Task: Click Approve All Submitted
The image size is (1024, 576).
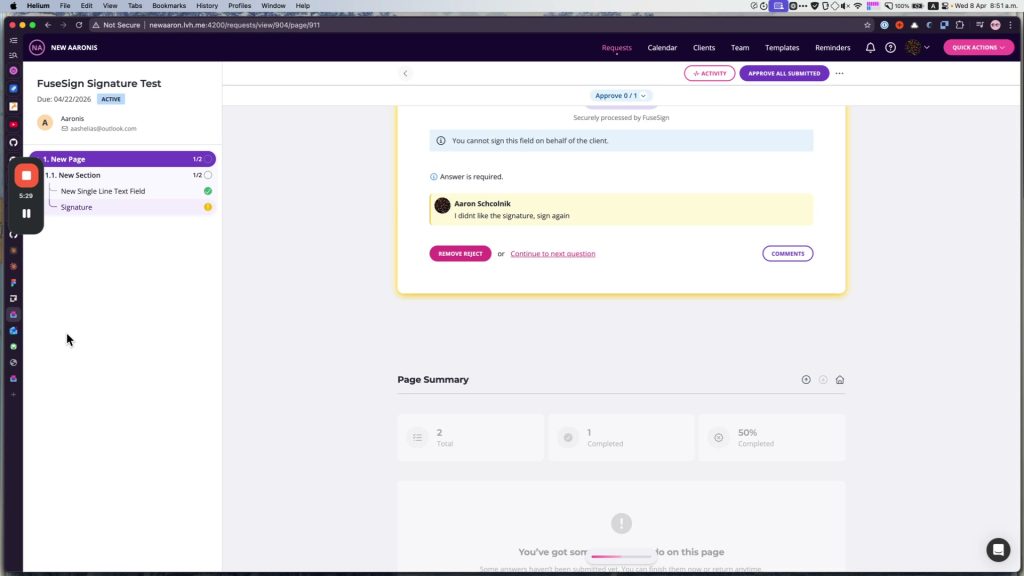Action: [784, 73]
